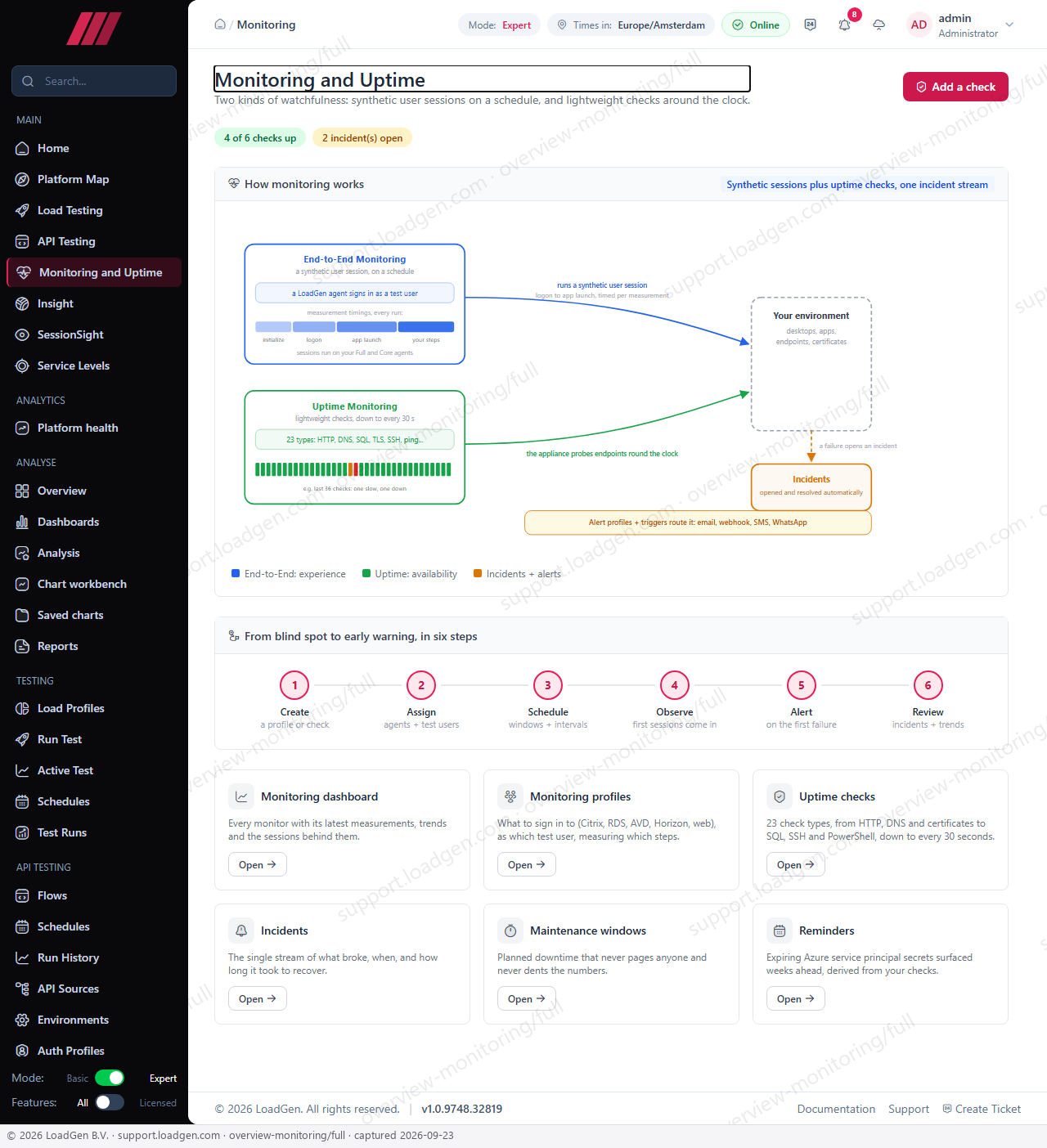Image resolution: width=1047 pixels, height=1148 pixels.
Task: Click the Support footer link
Action: (909, 1109)
